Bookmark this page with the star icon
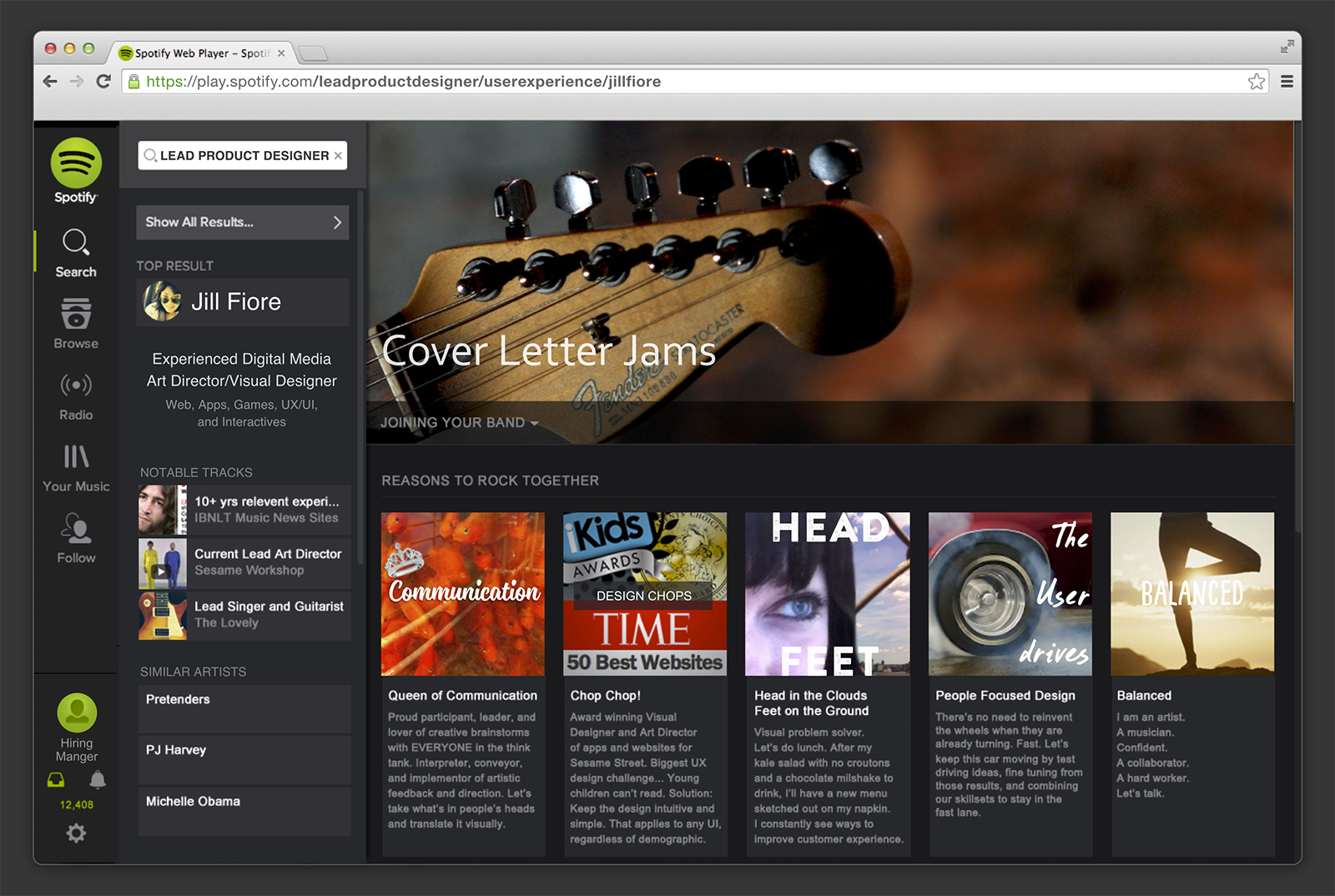 point(1257,82)
